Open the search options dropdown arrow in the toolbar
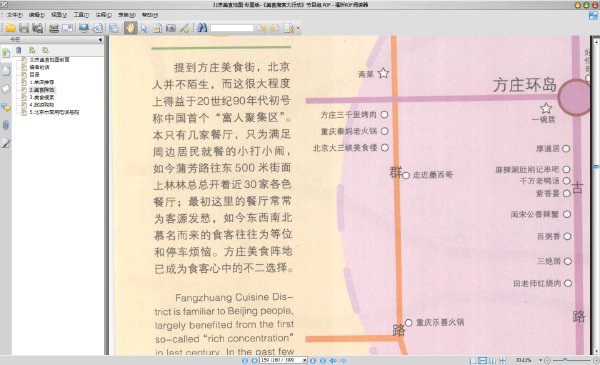This screenshot has width=600, height=365. [x=298, y=28]
